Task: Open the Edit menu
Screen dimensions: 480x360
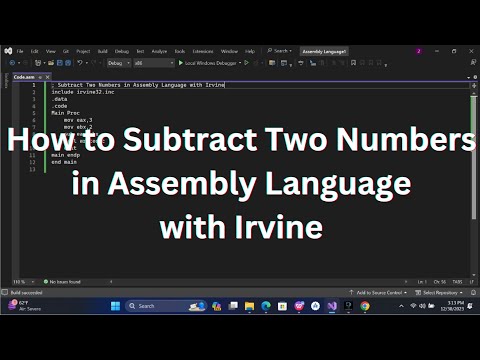Action: 34,51
